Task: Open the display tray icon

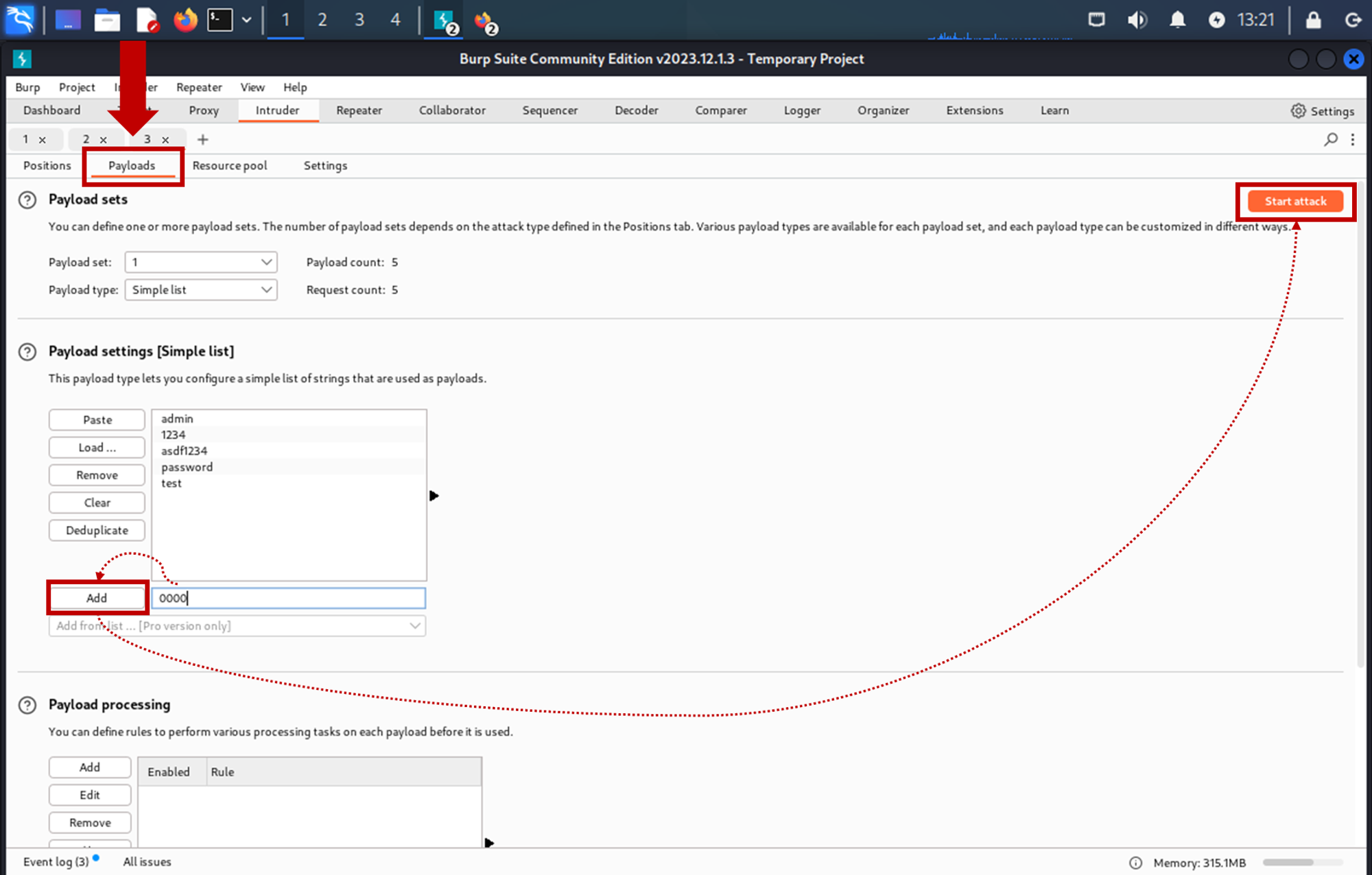Action: (x=1096, y=19)
